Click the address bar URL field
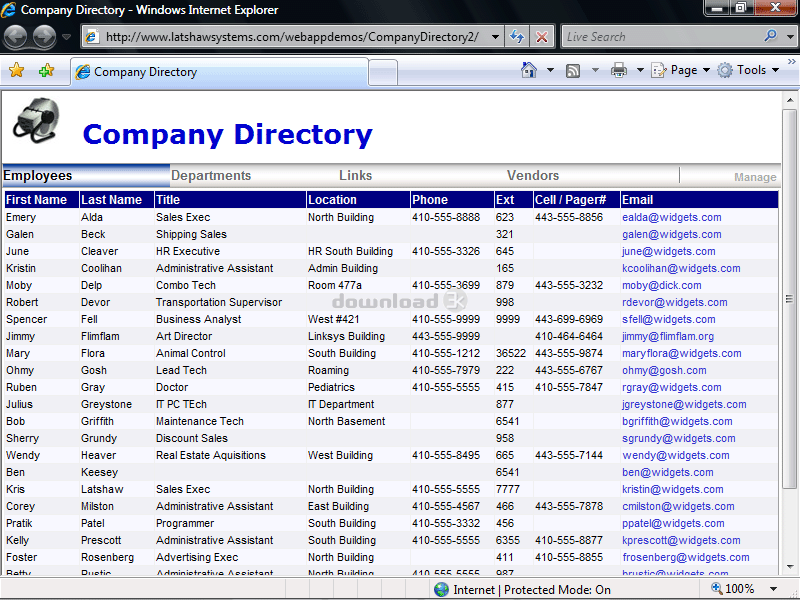 pos(291,37)
